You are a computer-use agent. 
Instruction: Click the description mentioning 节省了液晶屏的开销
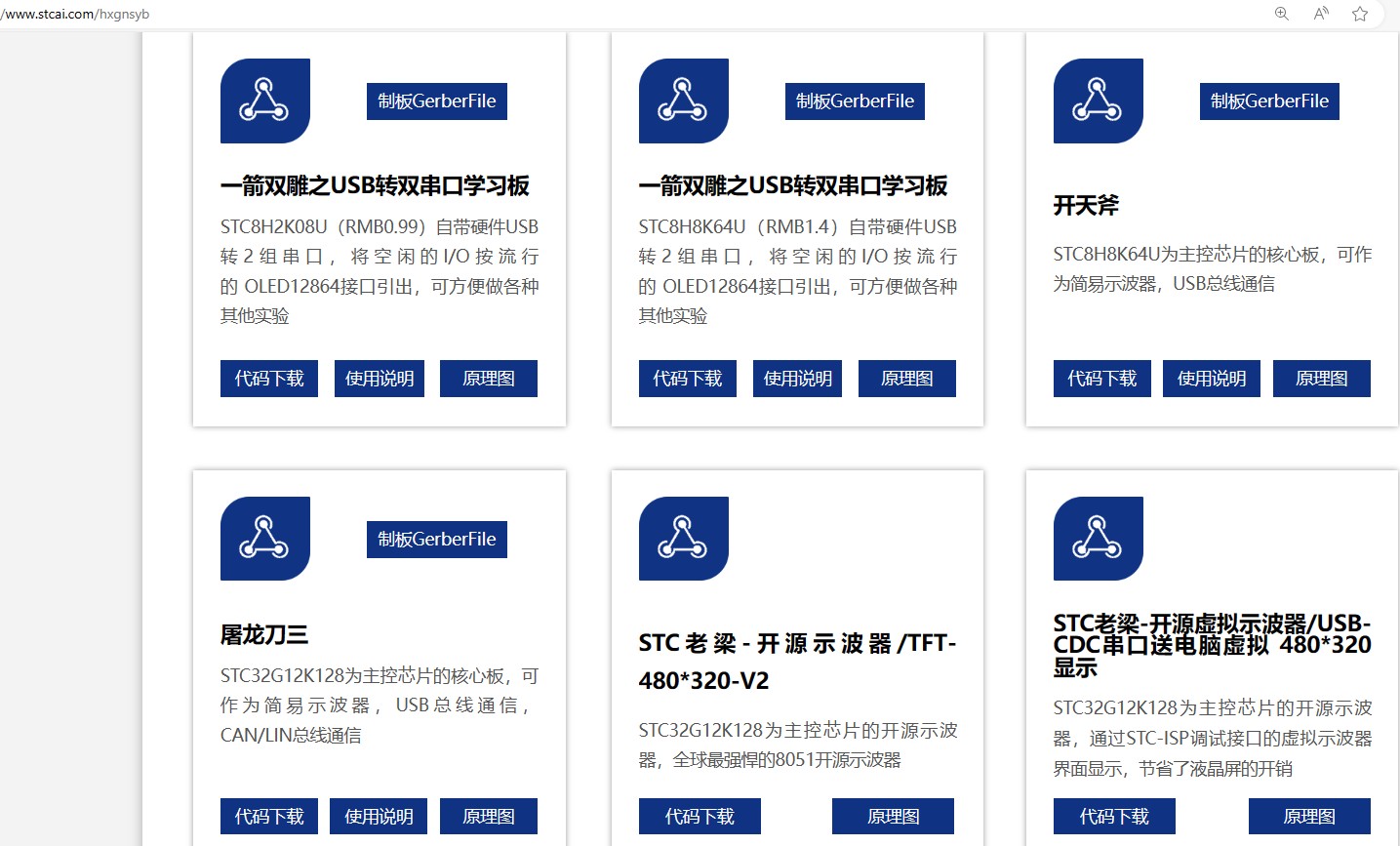point(1213,738)
